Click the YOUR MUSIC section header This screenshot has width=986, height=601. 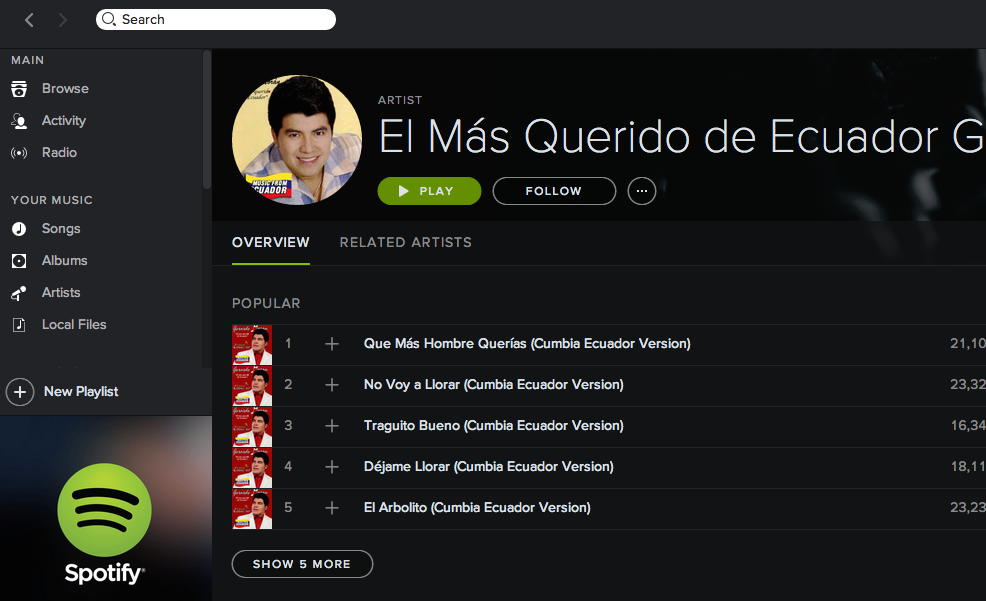52,200
